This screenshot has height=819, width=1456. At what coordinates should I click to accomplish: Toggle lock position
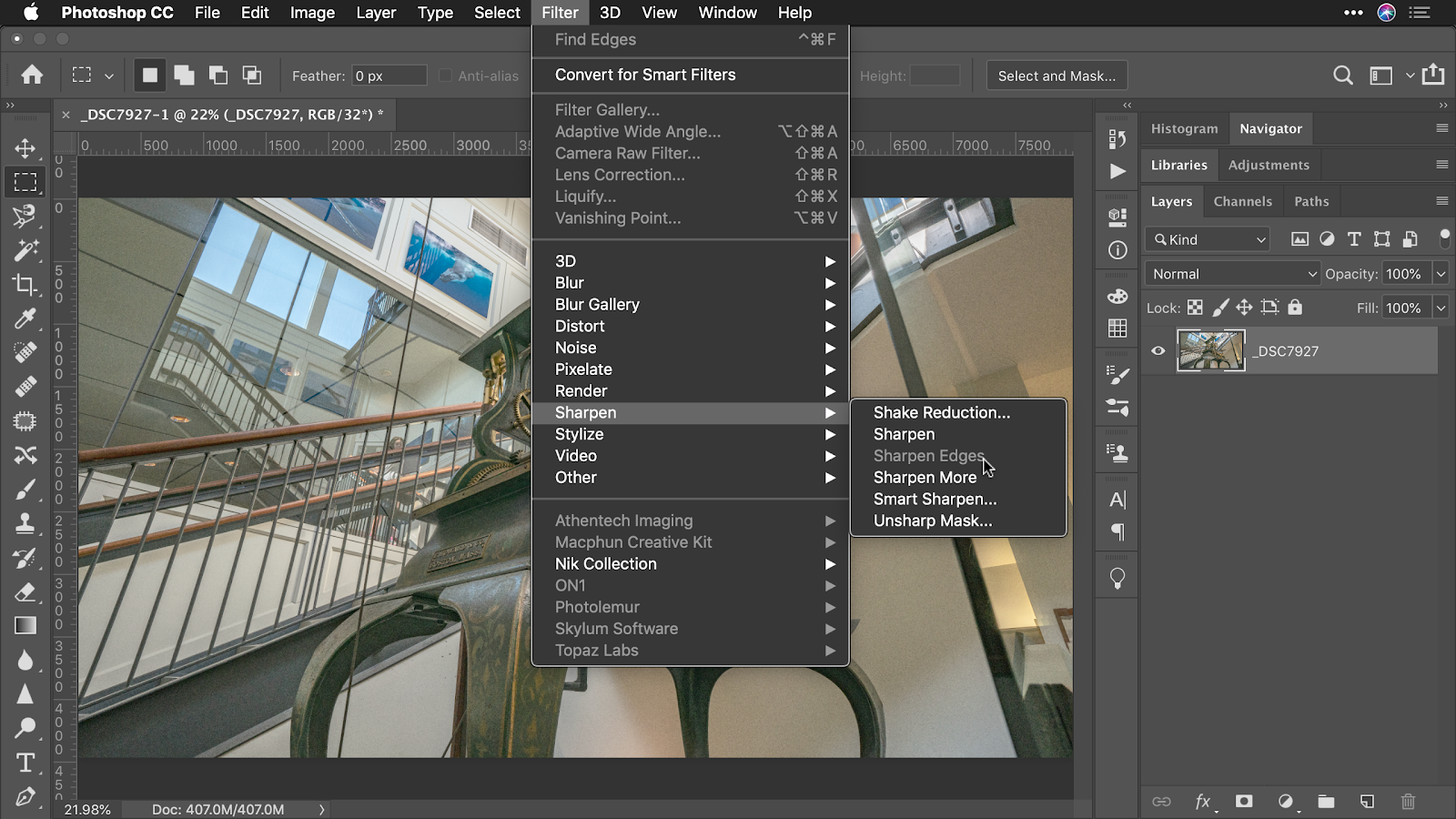pos(1244,308)
